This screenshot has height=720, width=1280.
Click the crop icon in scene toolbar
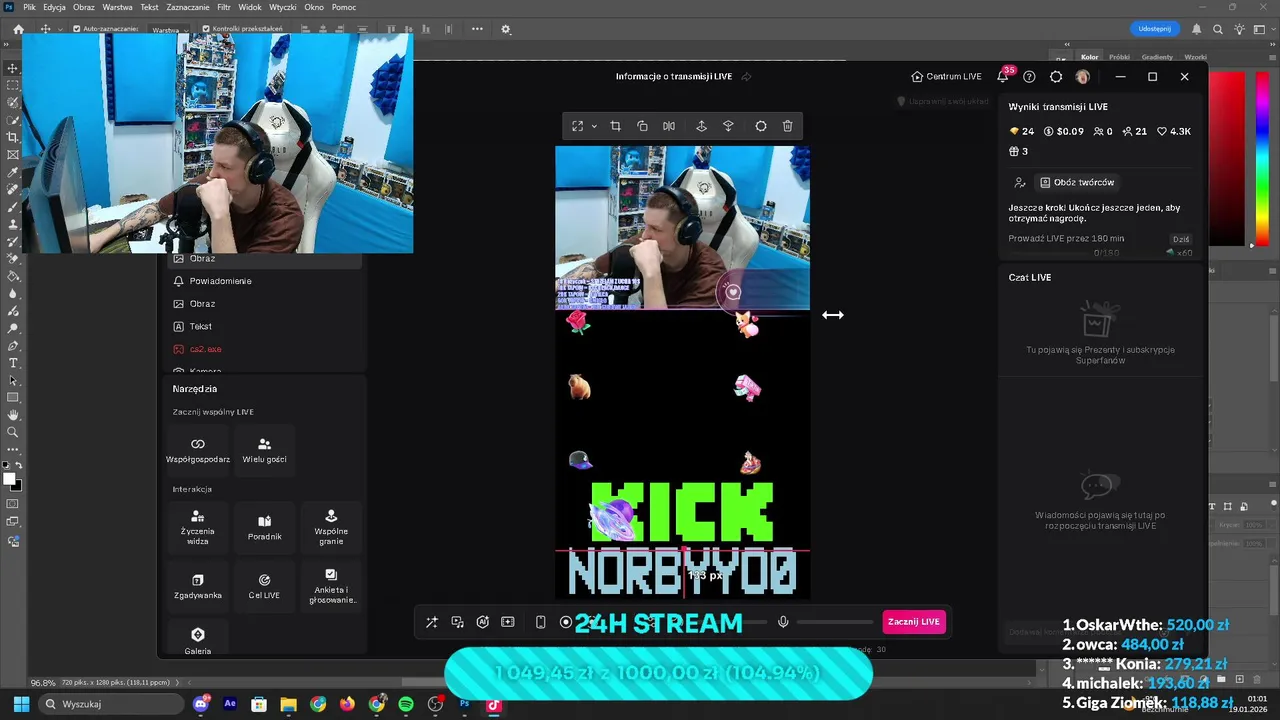pos(615,126)
